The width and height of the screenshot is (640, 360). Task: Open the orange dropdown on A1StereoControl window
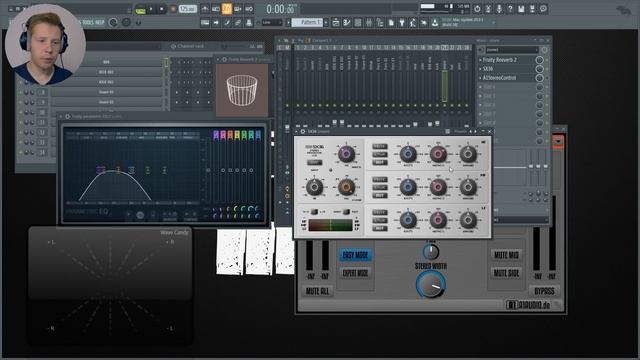(x=558, y=141)
